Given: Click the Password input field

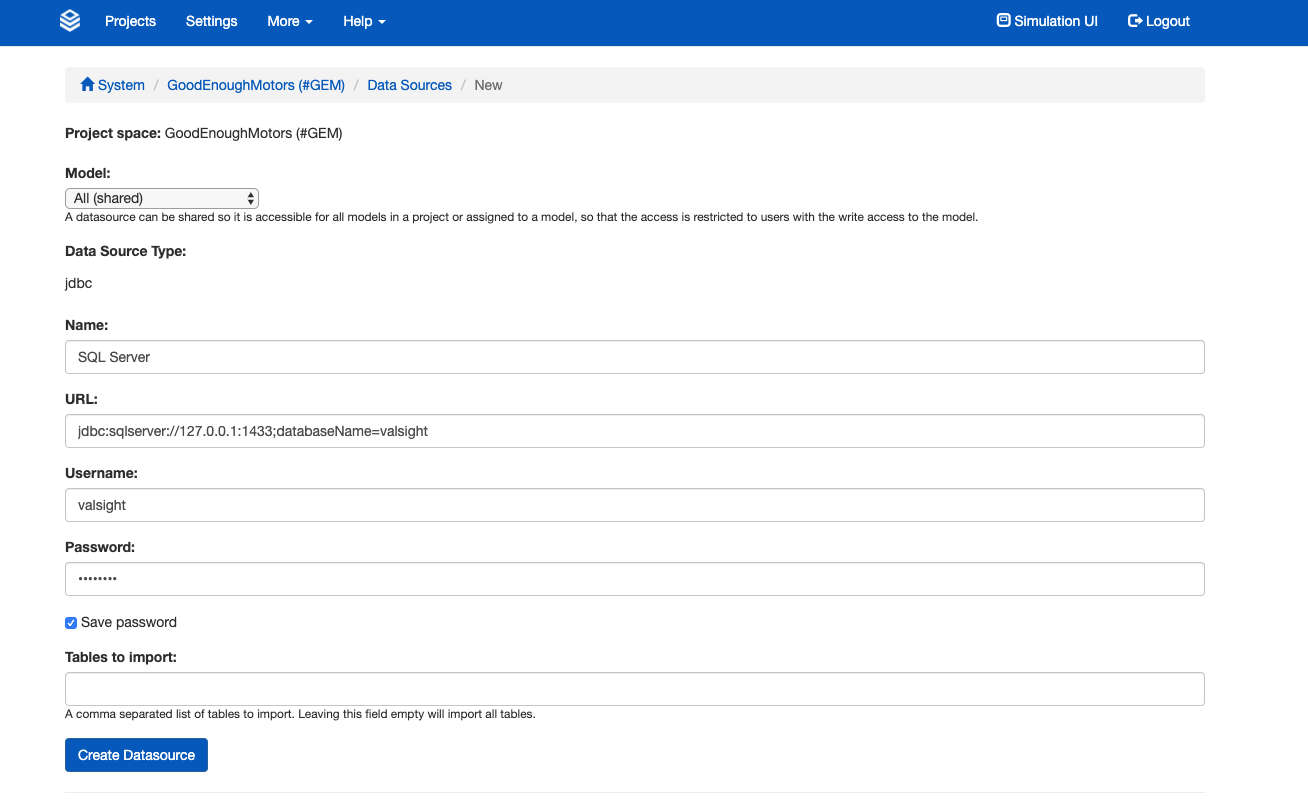Looking at the screenshot, I should click(634, 579).
